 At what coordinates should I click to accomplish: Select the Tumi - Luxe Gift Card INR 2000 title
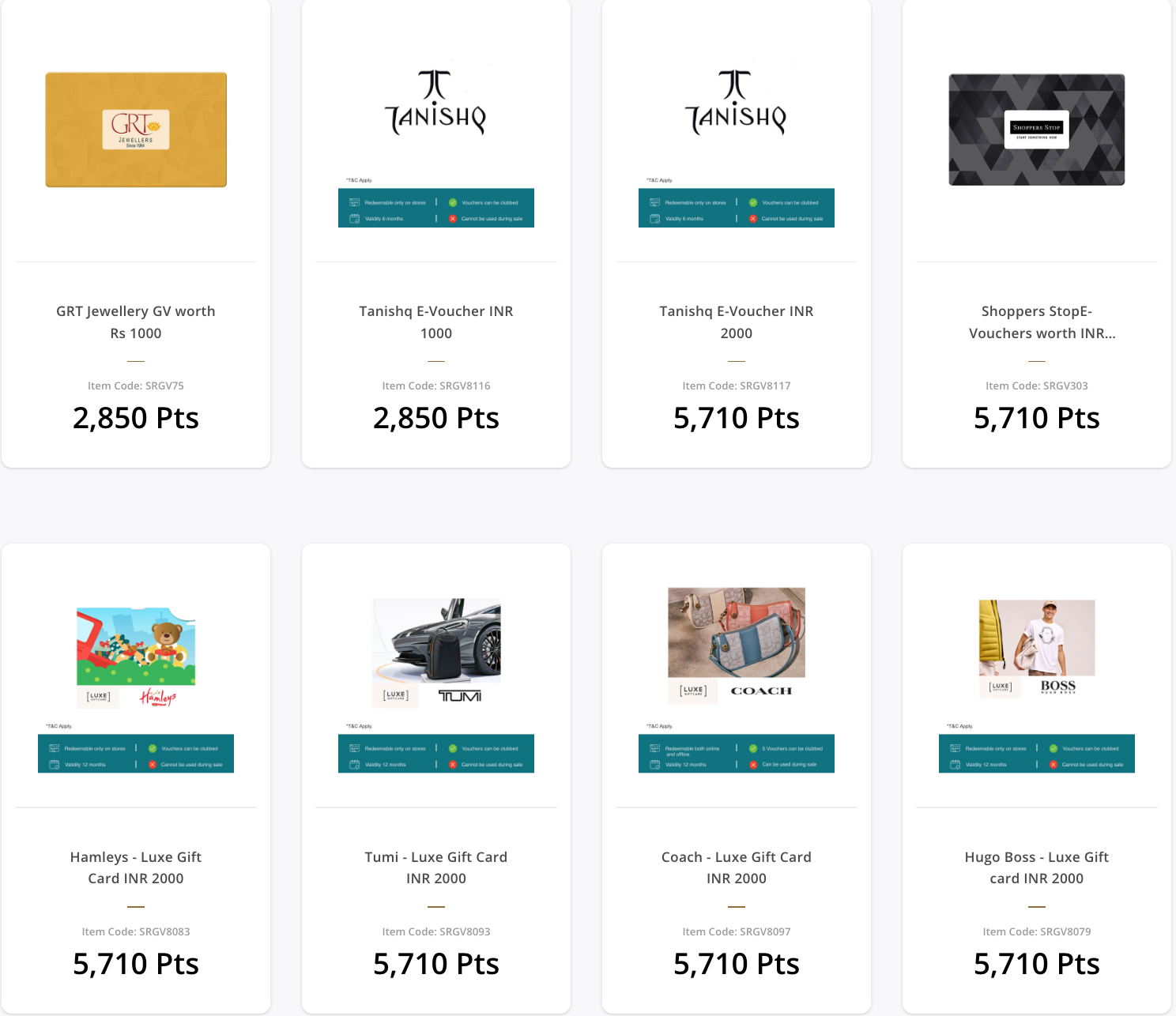436,867
